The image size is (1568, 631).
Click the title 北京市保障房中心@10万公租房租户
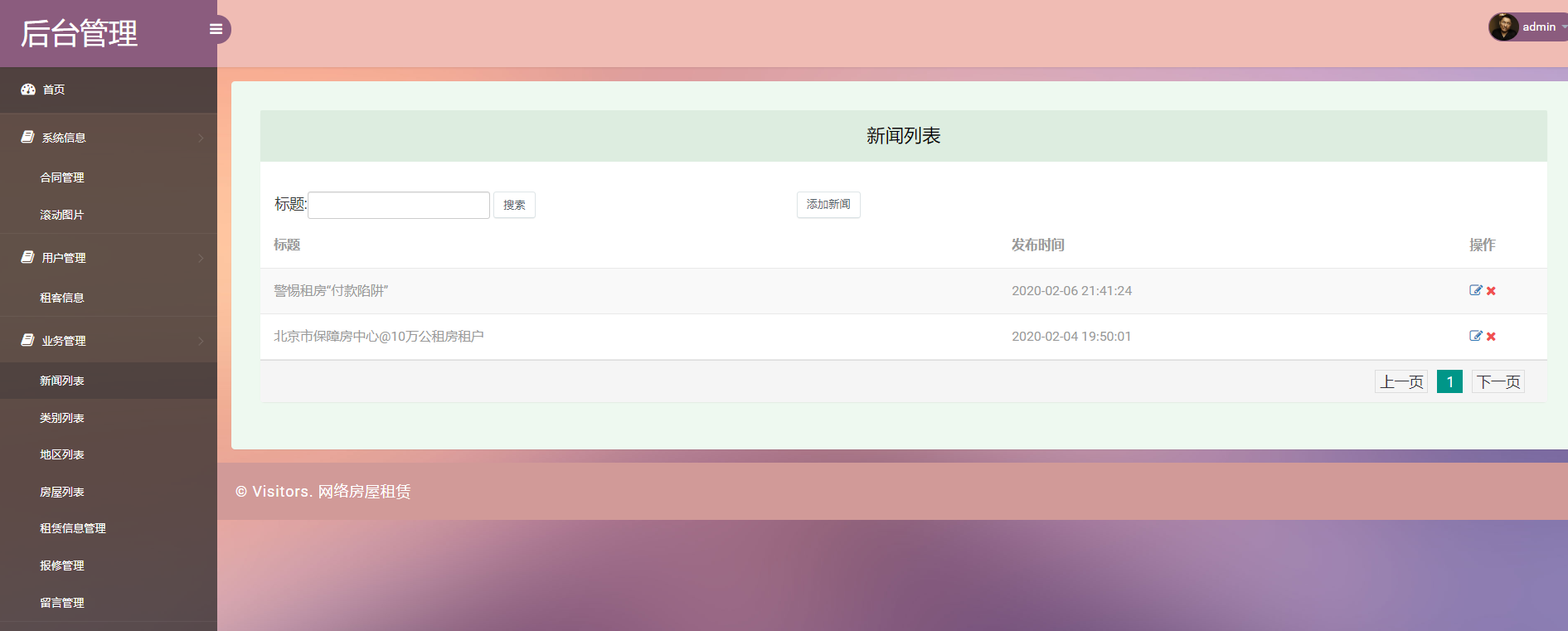379,336
